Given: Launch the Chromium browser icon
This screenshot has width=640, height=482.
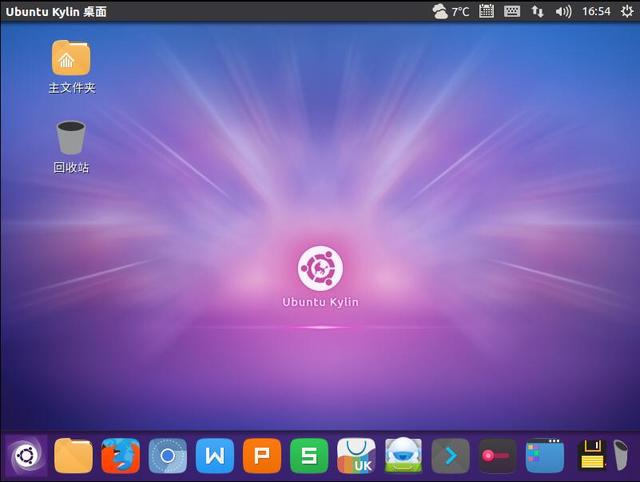Looking at the screenshot, I should (x=168, y=457).
